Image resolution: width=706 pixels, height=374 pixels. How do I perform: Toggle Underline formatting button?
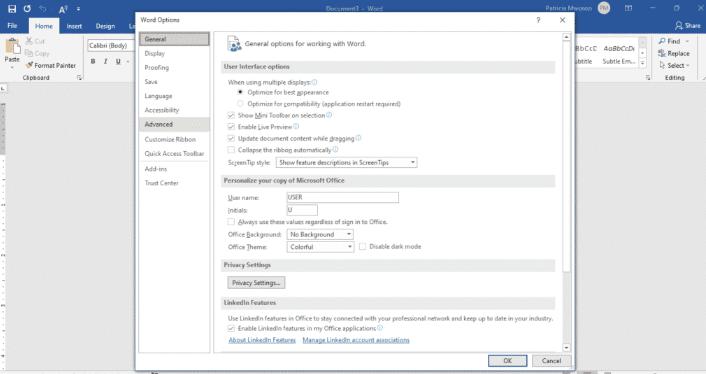click(x=118, y=61)
